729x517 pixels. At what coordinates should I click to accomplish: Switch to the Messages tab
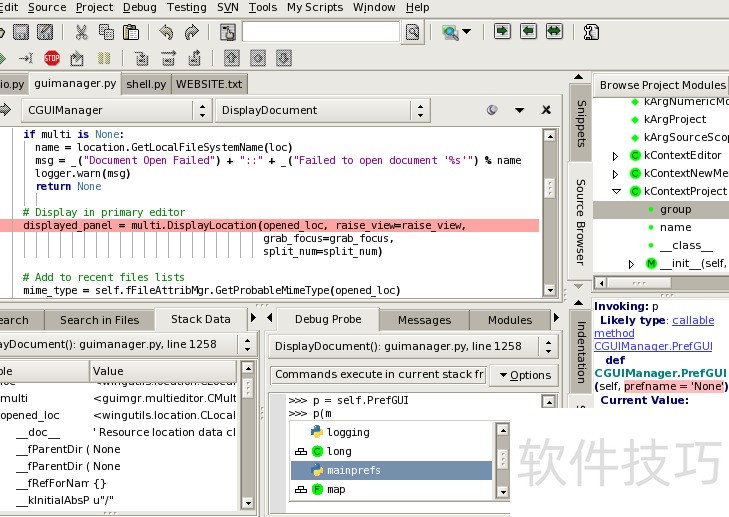pyautogui.click(x=424, y=320)
